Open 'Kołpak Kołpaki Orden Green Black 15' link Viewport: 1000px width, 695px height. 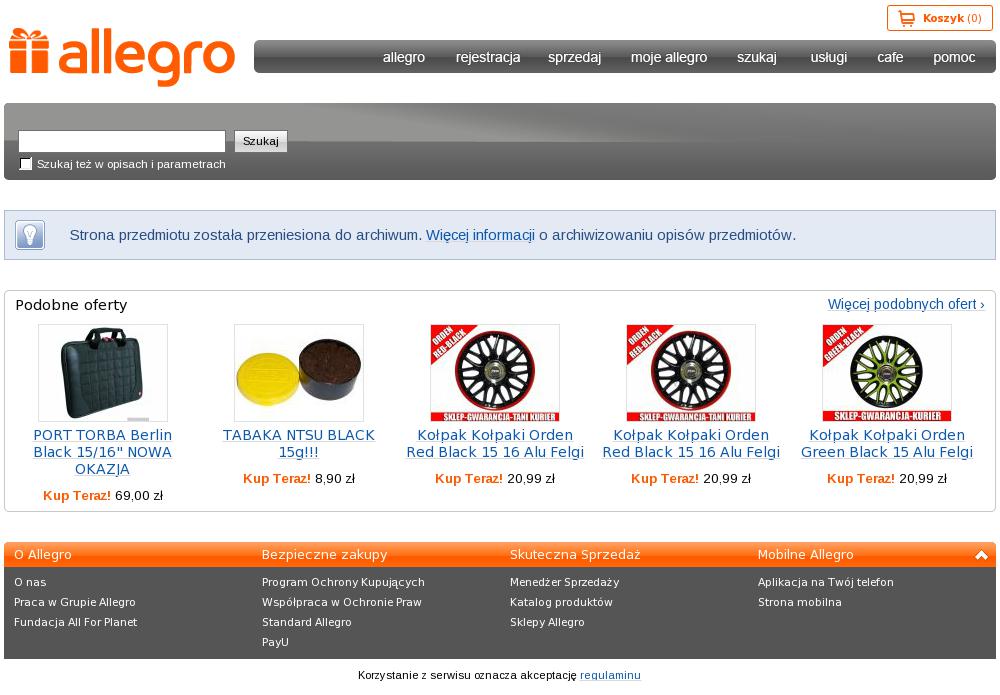coord(887,444)
